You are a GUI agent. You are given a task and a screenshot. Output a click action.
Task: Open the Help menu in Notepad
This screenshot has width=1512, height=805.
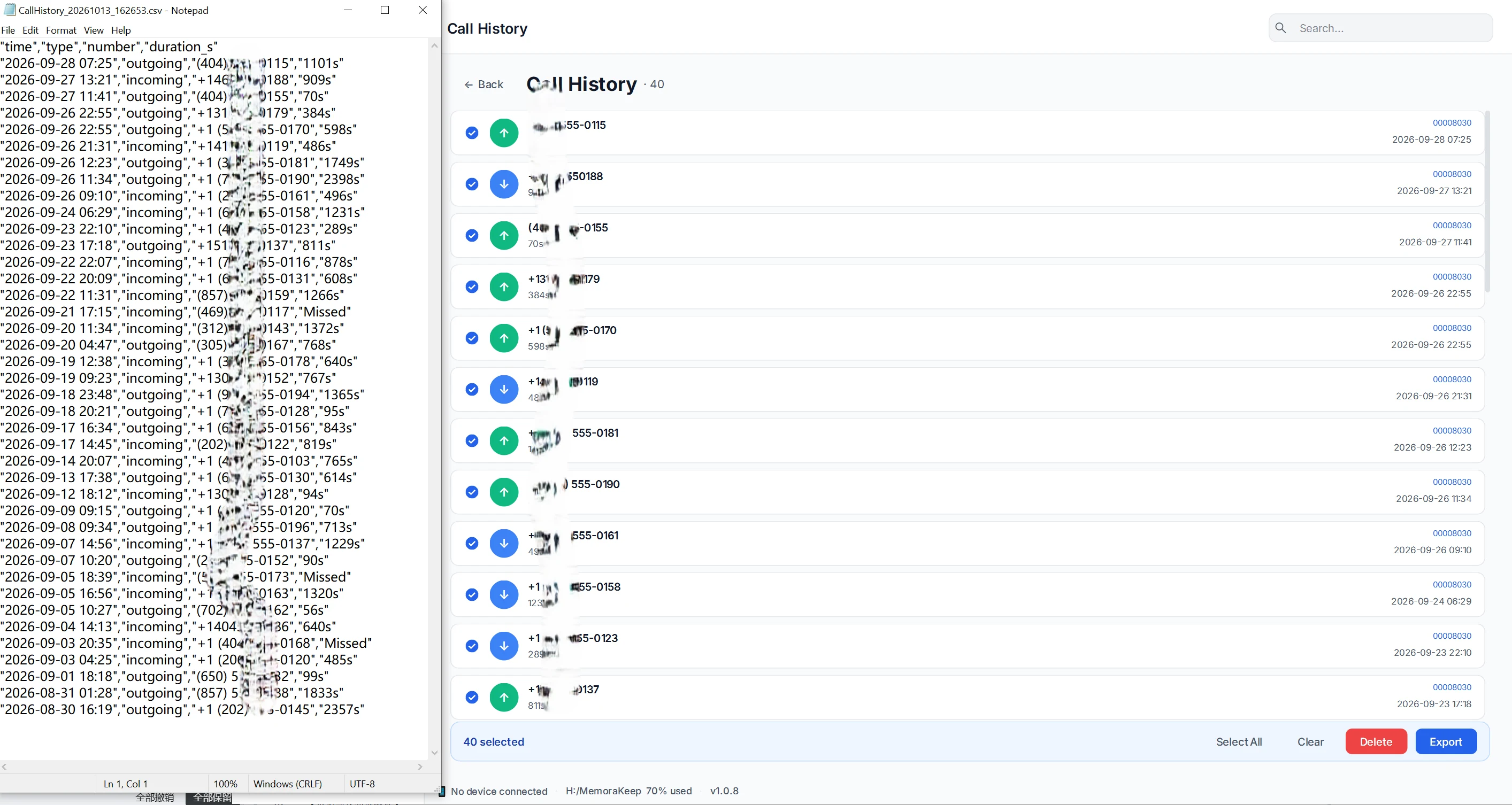pos(121,30)
